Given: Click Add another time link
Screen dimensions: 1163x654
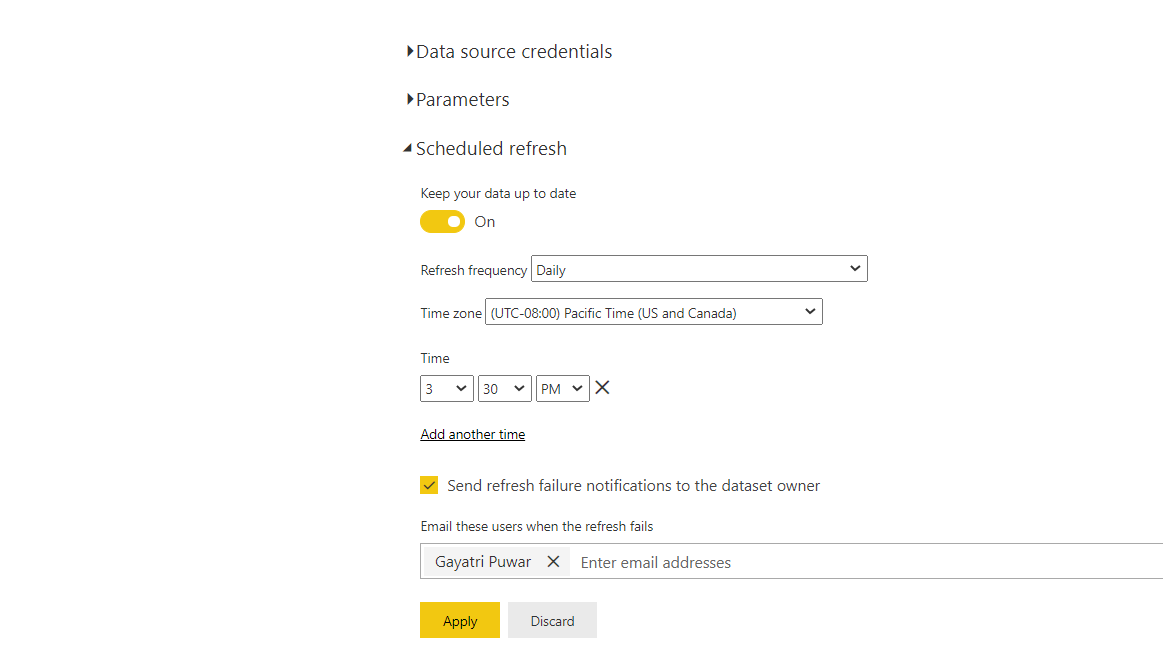Looking at the screenshot, I should 472,435.
